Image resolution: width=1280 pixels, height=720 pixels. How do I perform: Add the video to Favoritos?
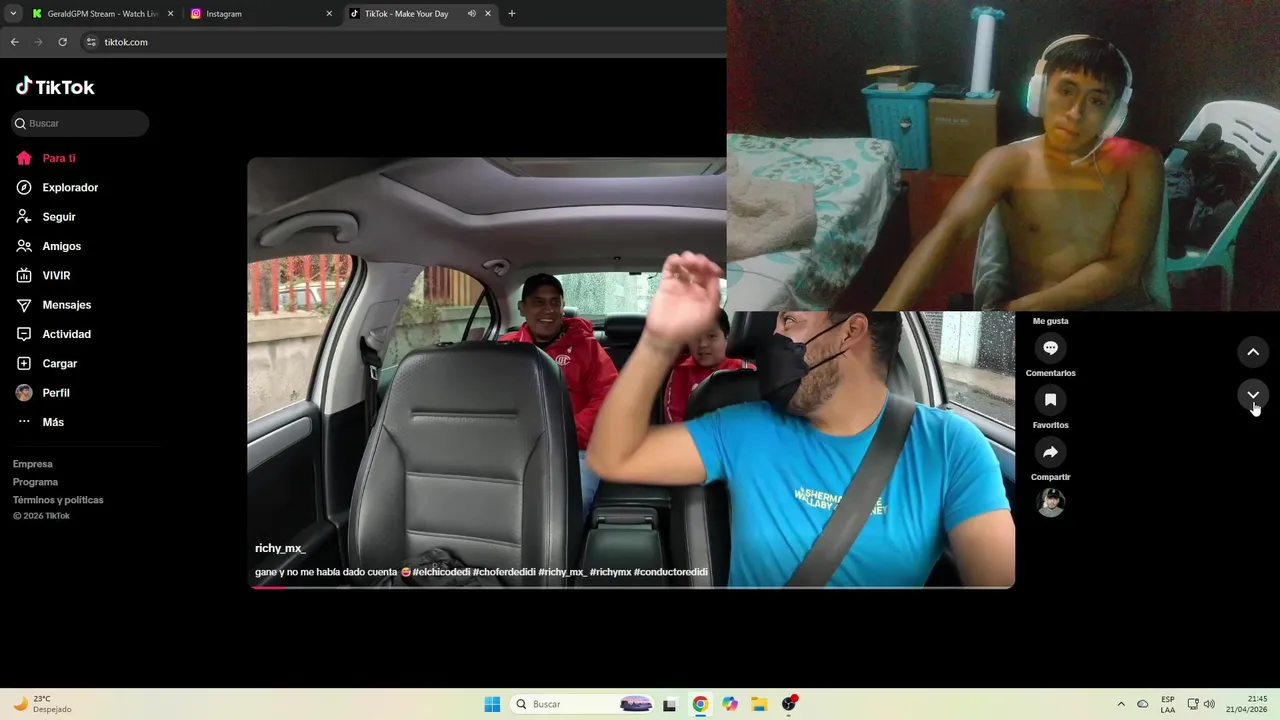click(1050, 400)
